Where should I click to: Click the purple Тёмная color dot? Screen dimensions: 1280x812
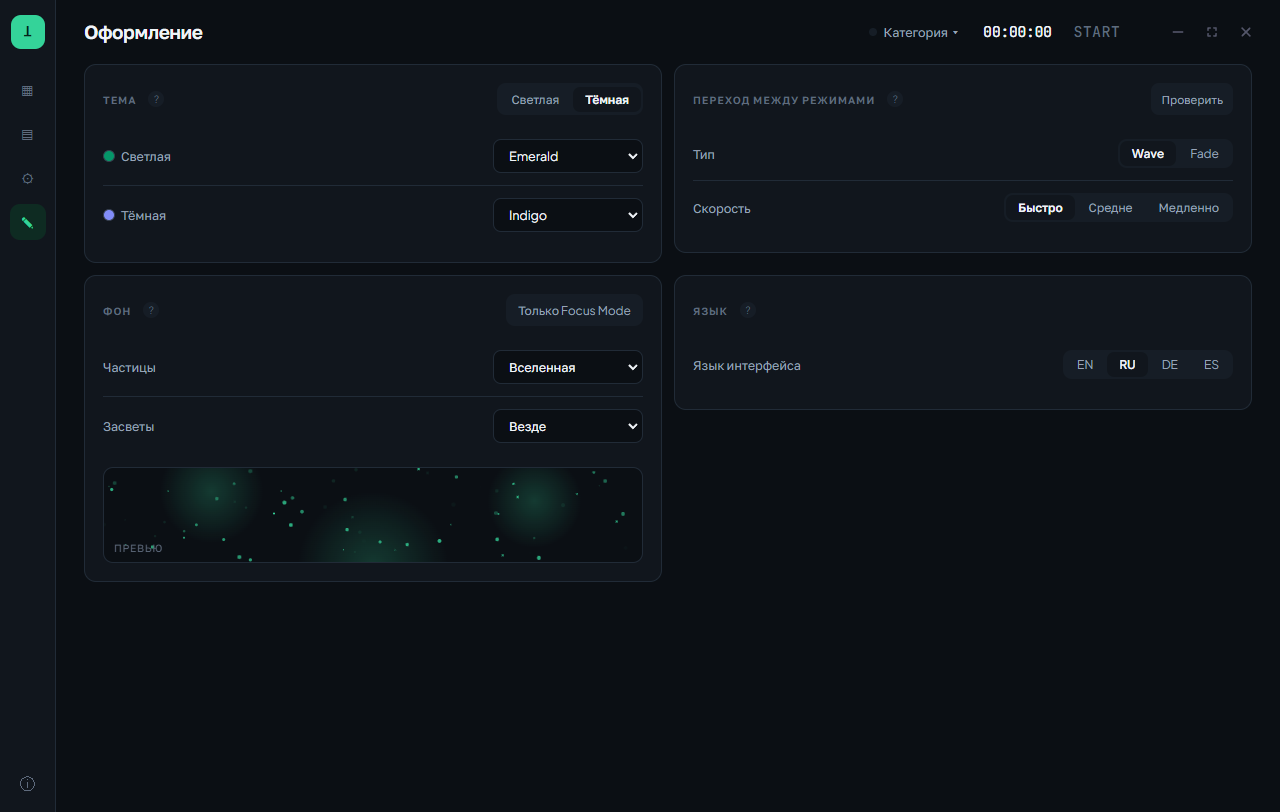(109, 215)
